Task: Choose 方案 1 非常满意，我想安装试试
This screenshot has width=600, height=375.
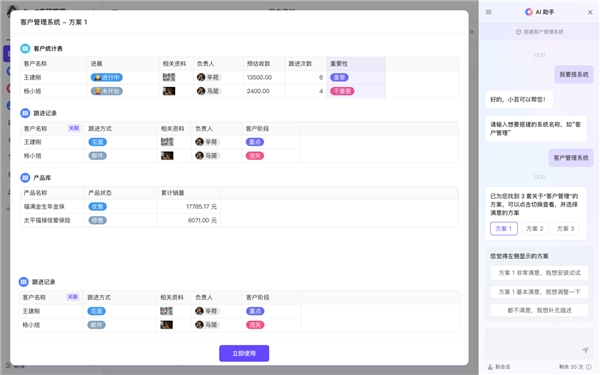Action: (539, 273)
